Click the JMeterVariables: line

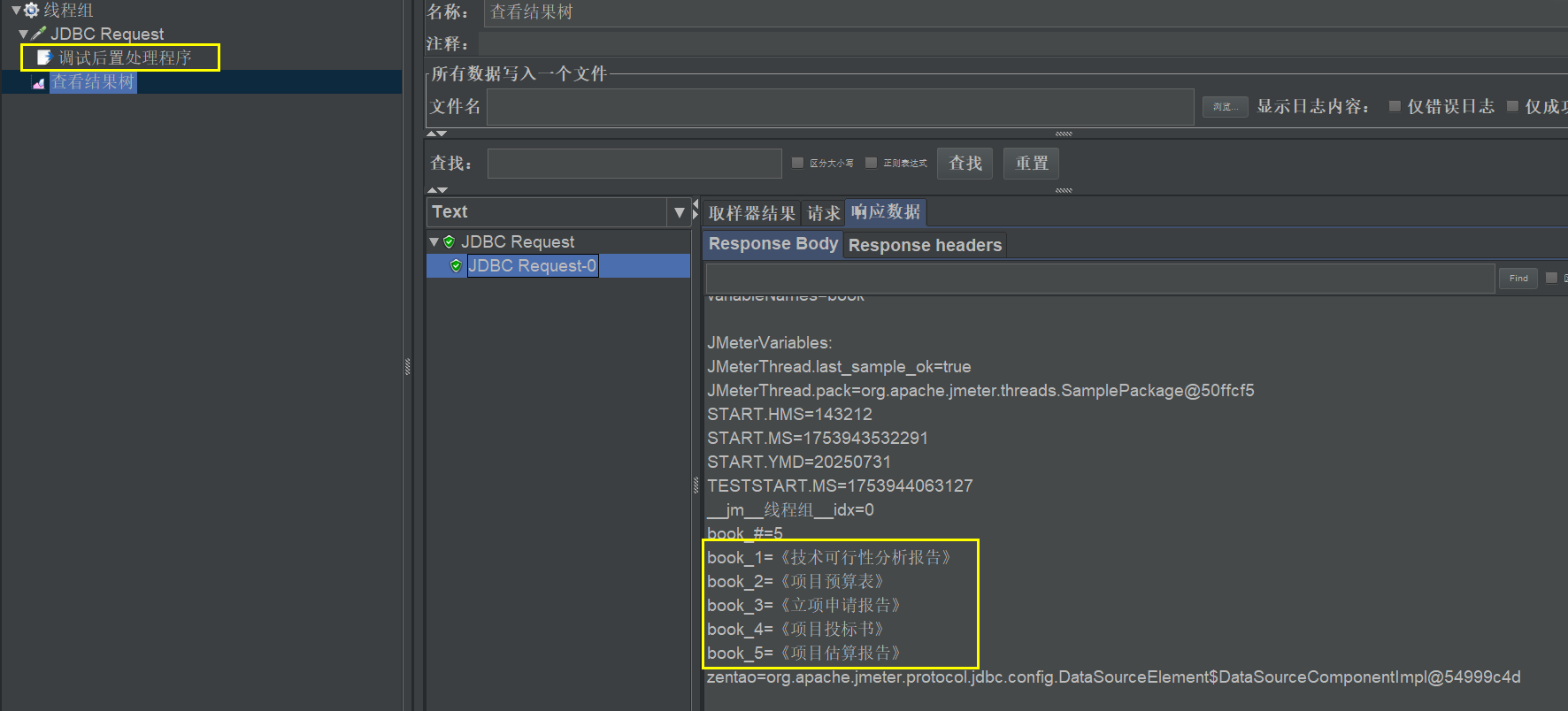click(770, 342)
